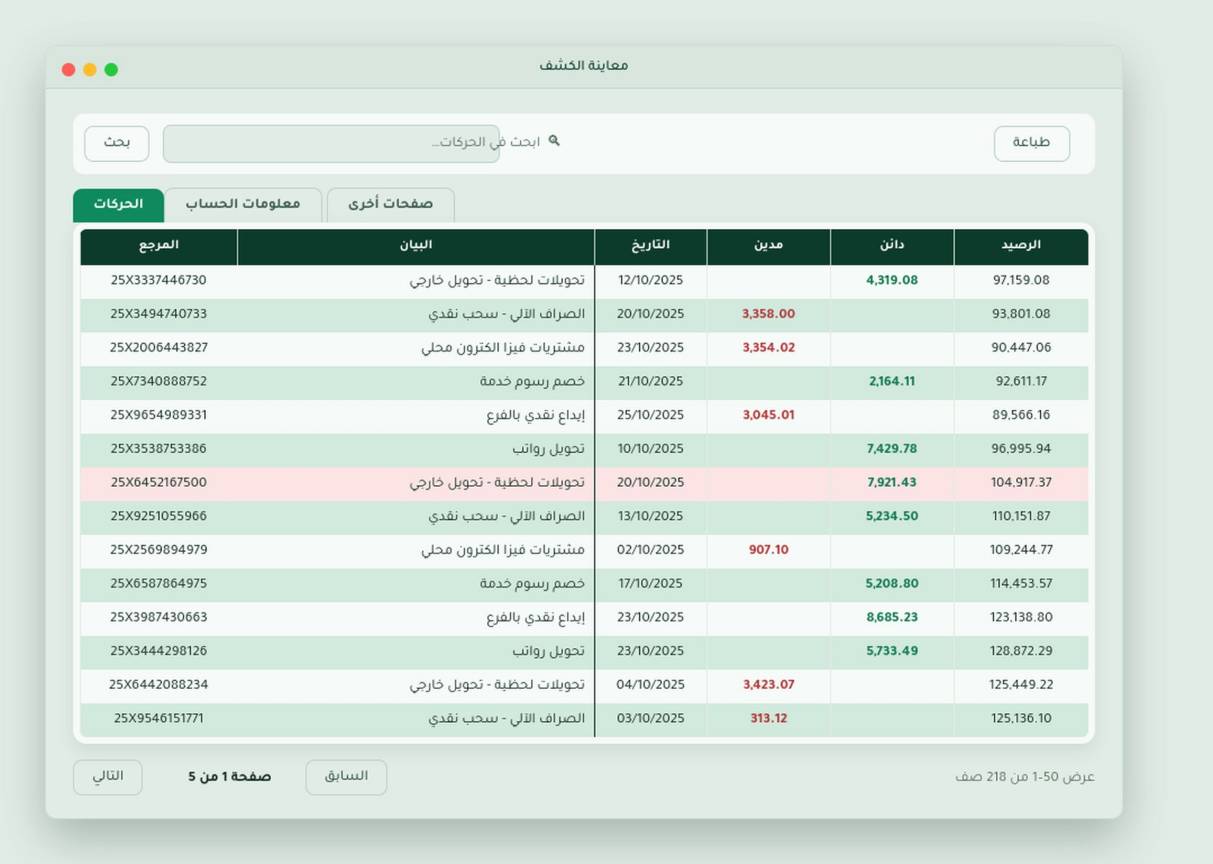The width and height of the screenshot is (1213, 864).
Task: Click debit amount 907.10
Action: coord(768,550)
